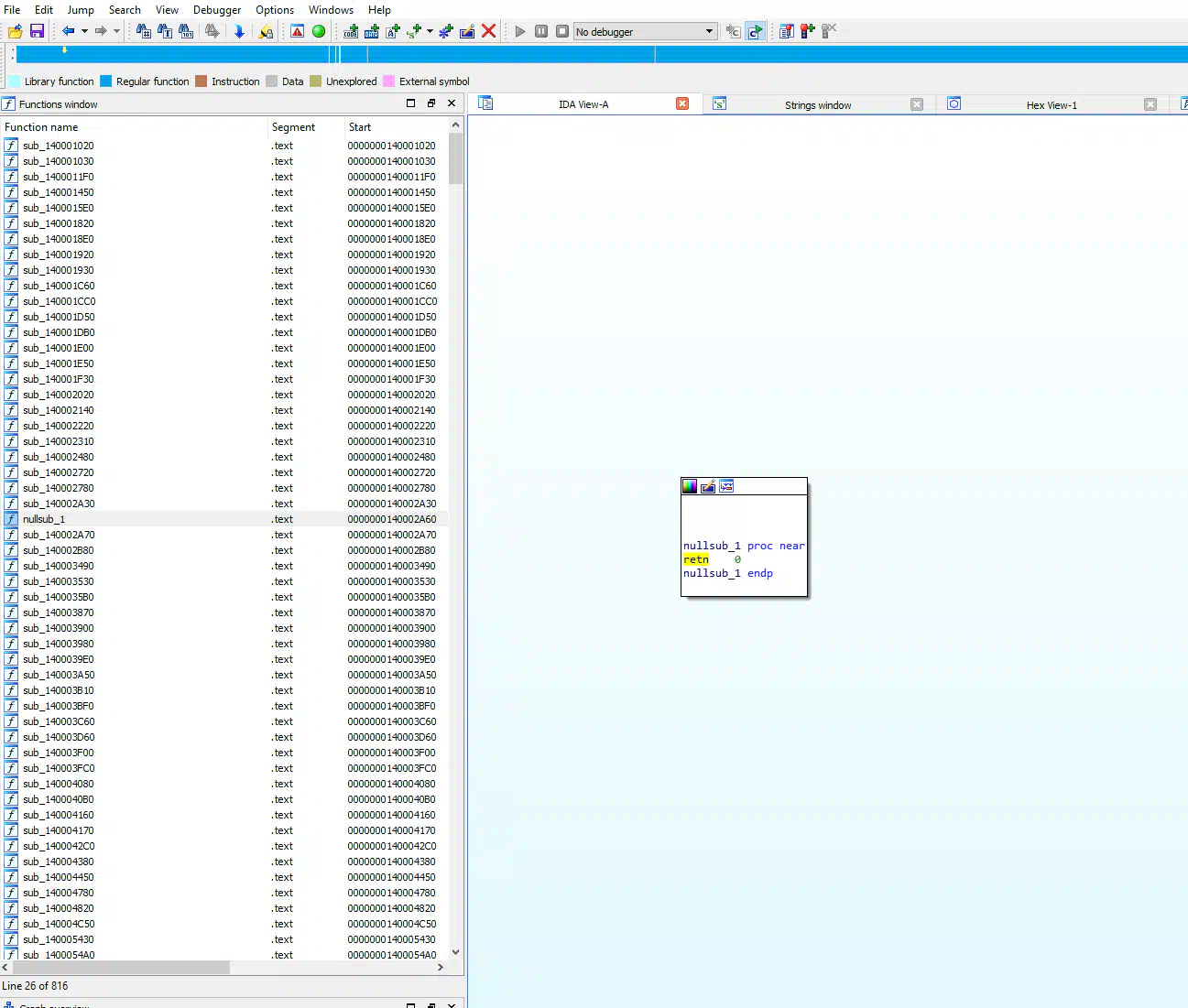Set node color via rainbow swatch

(690, 486)
